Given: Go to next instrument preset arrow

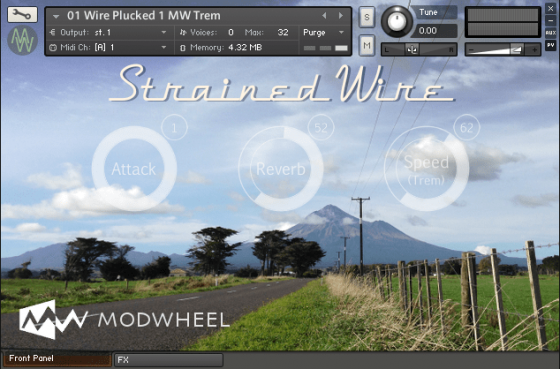Looking at the screenshot, I should pyautogui.click(x=341, y=15).
